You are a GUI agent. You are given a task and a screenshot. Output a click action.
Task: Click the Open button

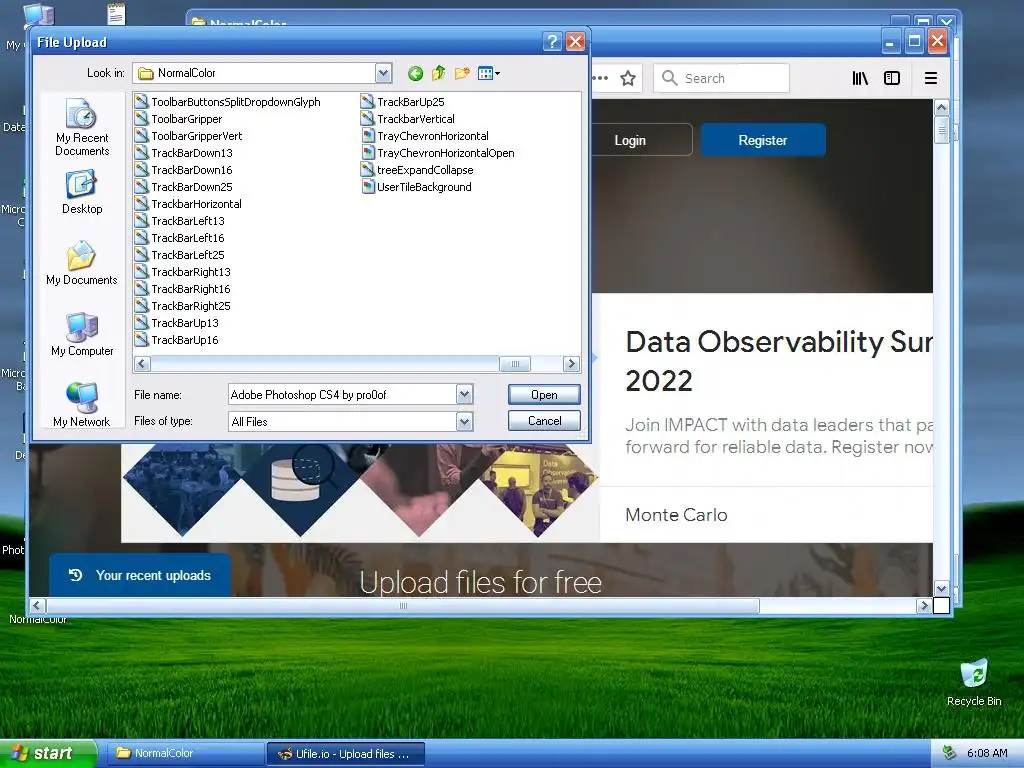point(544,394)
